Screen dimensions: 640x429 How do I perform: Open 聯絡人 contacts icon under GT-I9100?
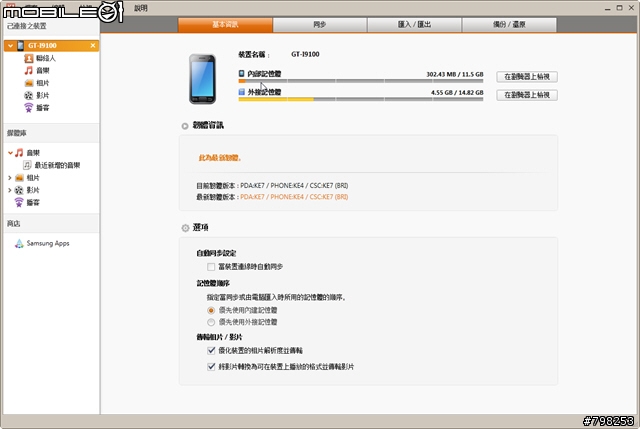point(29,58)
